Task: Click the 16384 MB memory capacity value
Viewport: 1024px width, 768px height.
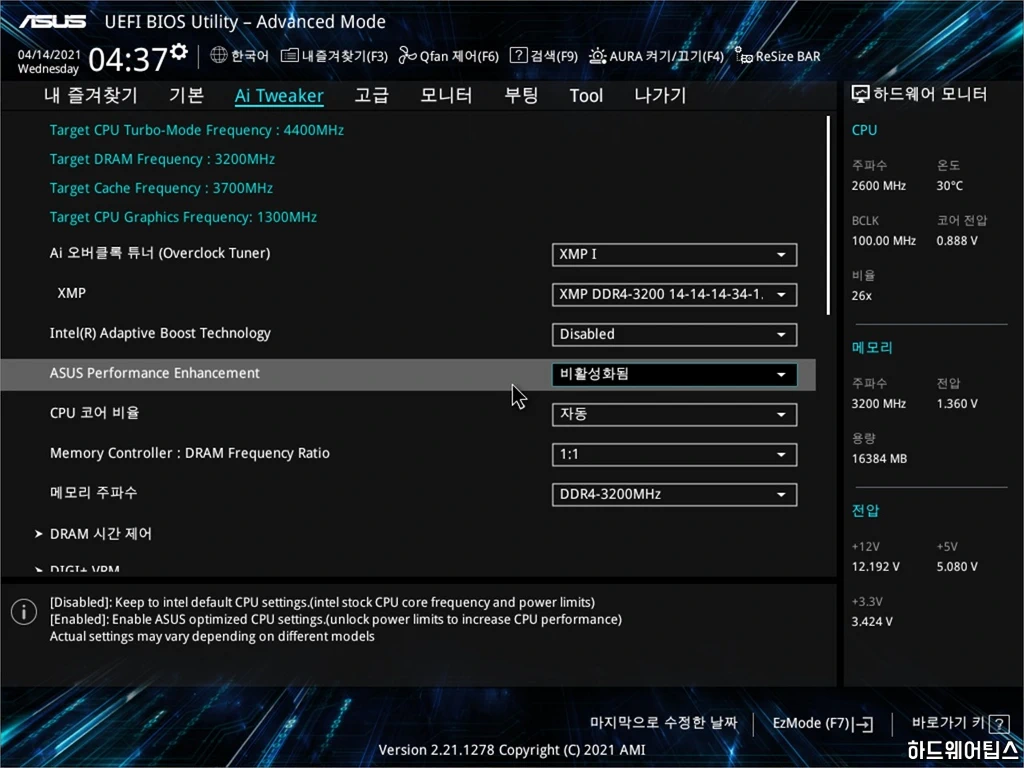Action: point(879,459)
